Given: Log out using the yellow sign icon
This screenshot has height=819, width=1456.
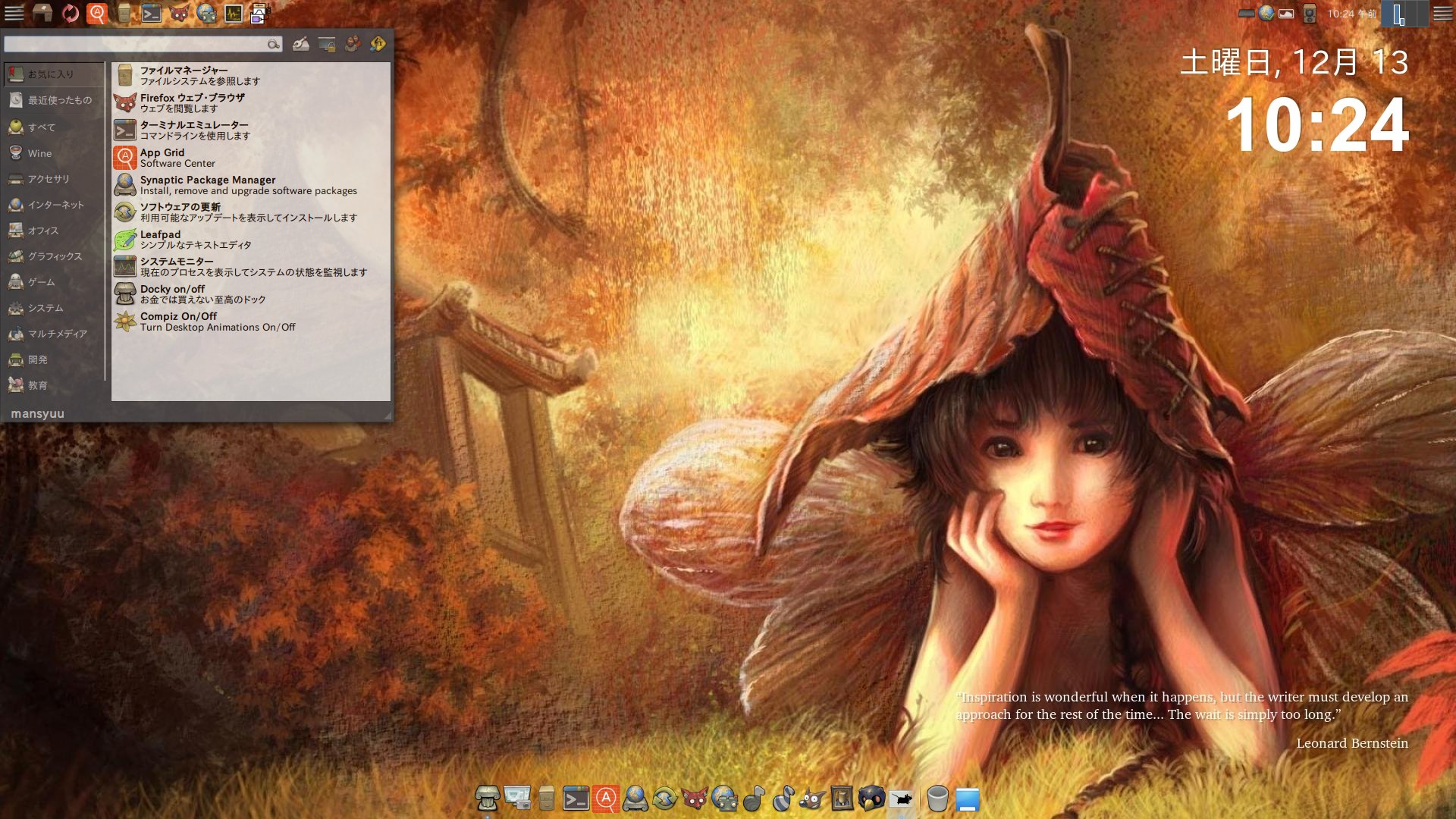Looking at the screenshot, I should (x=378, y=44).
